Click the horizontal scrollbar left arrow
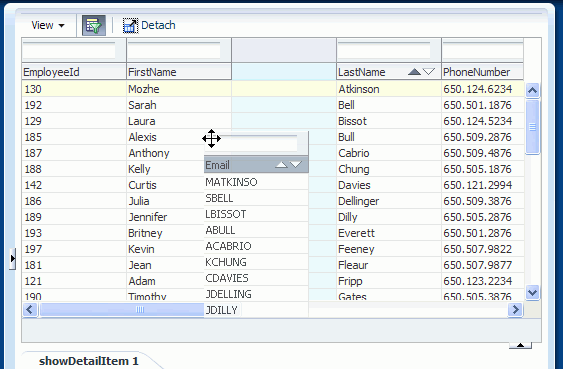563x369 pixels. coord(30,309)
